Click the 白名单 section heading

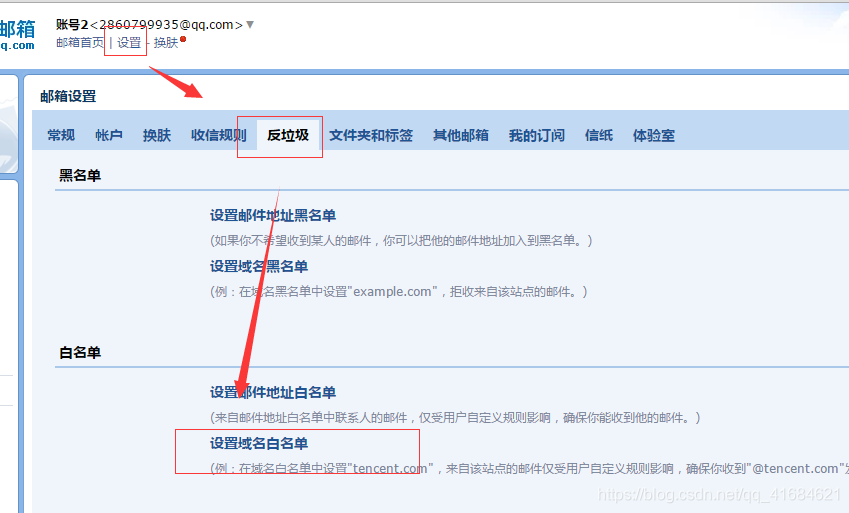(x=80, y=353)
